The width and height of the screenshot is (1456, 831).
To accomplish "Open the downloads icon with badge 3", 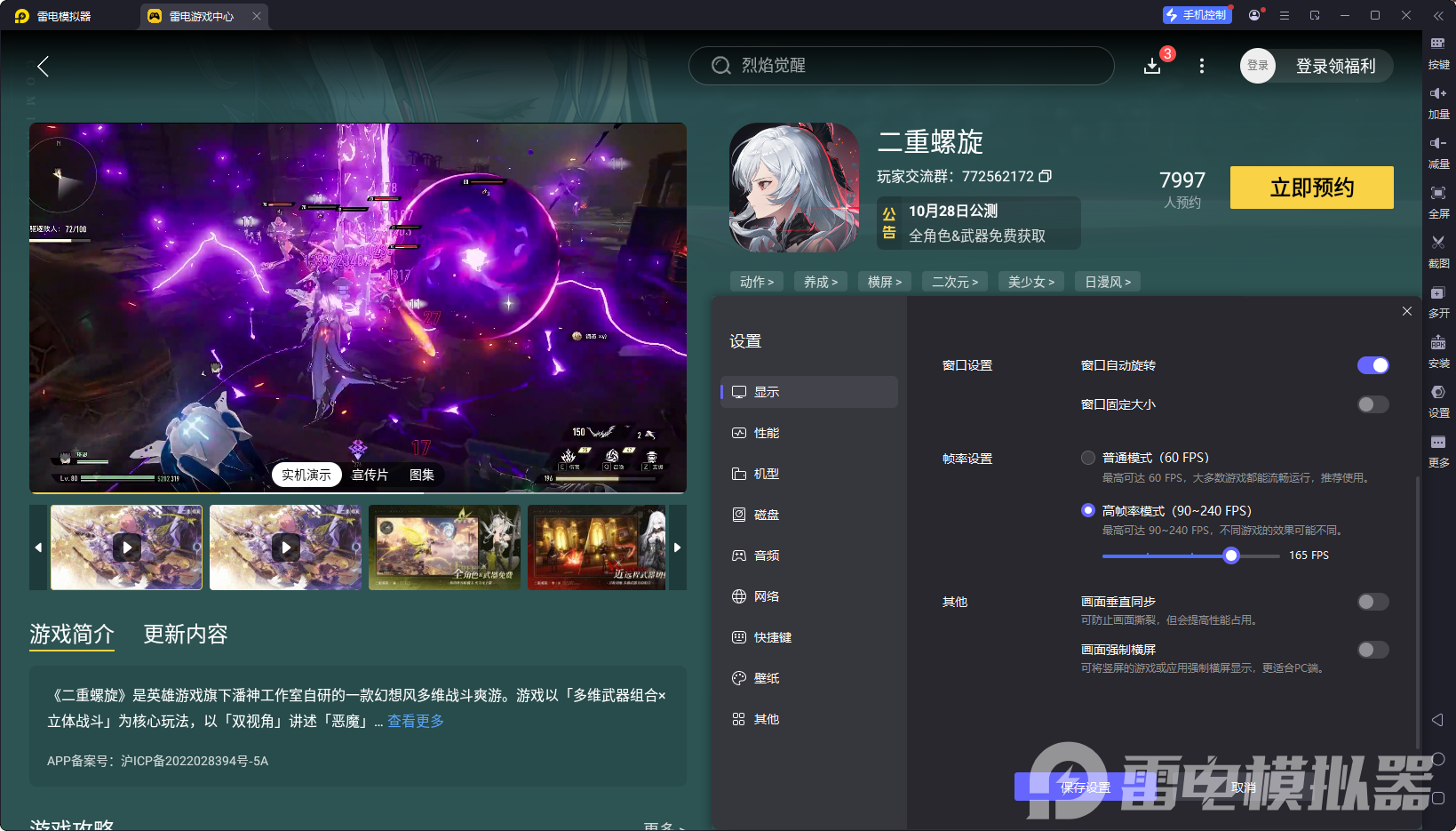I will coord(1152,66).
